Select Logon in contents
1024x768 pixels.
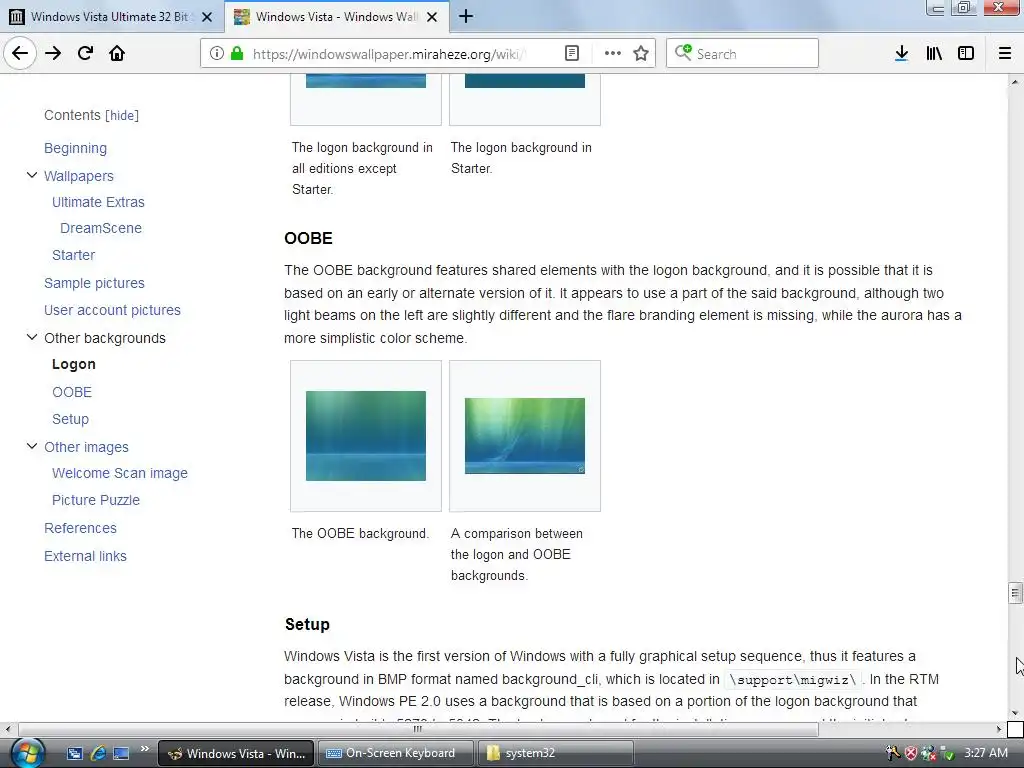74,364
